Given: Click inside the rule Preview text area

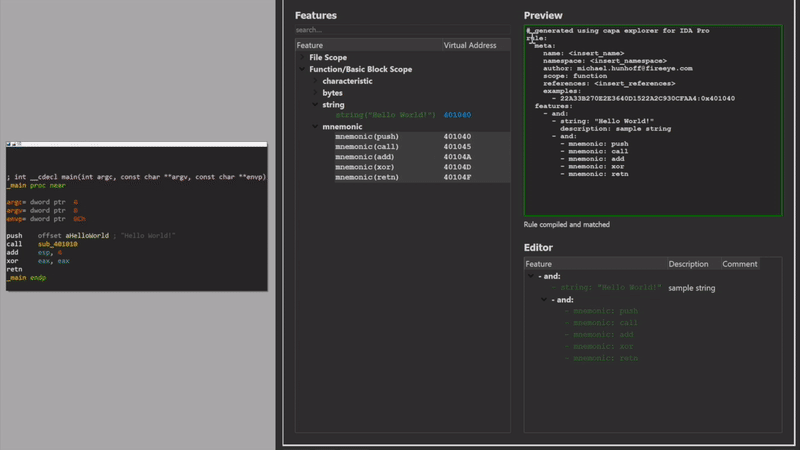Looking at the screenshot, I should [653, 120].
